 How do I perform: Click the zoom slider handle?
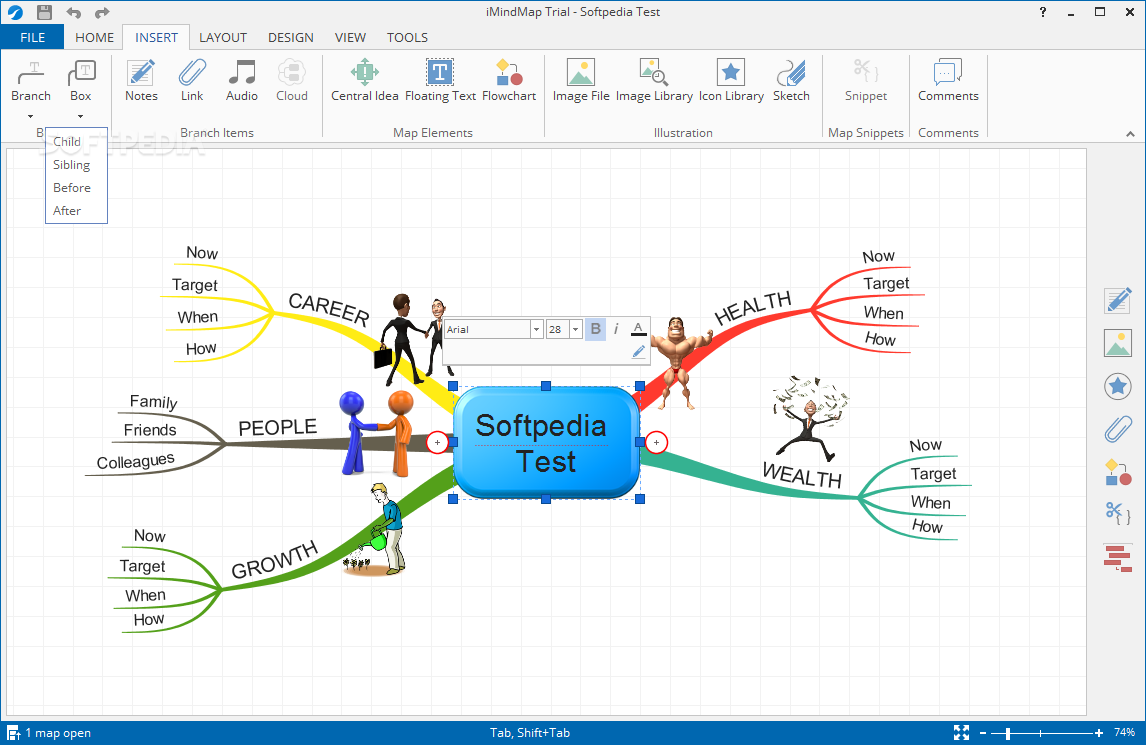click(1008, 733)
